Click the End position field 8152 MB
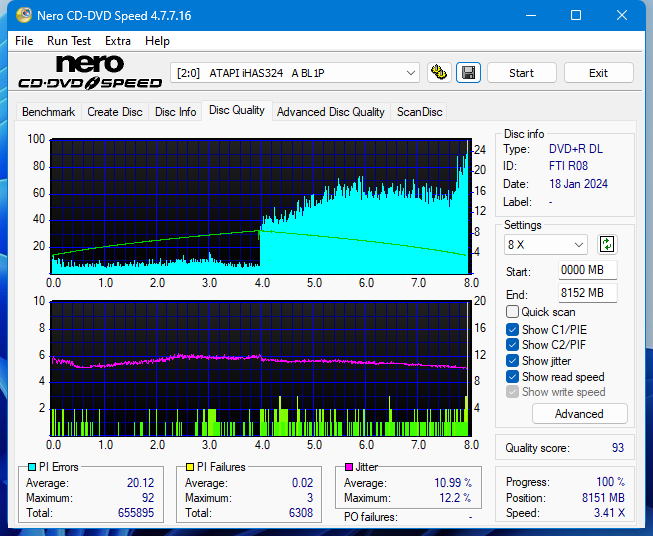 (587, 293)
